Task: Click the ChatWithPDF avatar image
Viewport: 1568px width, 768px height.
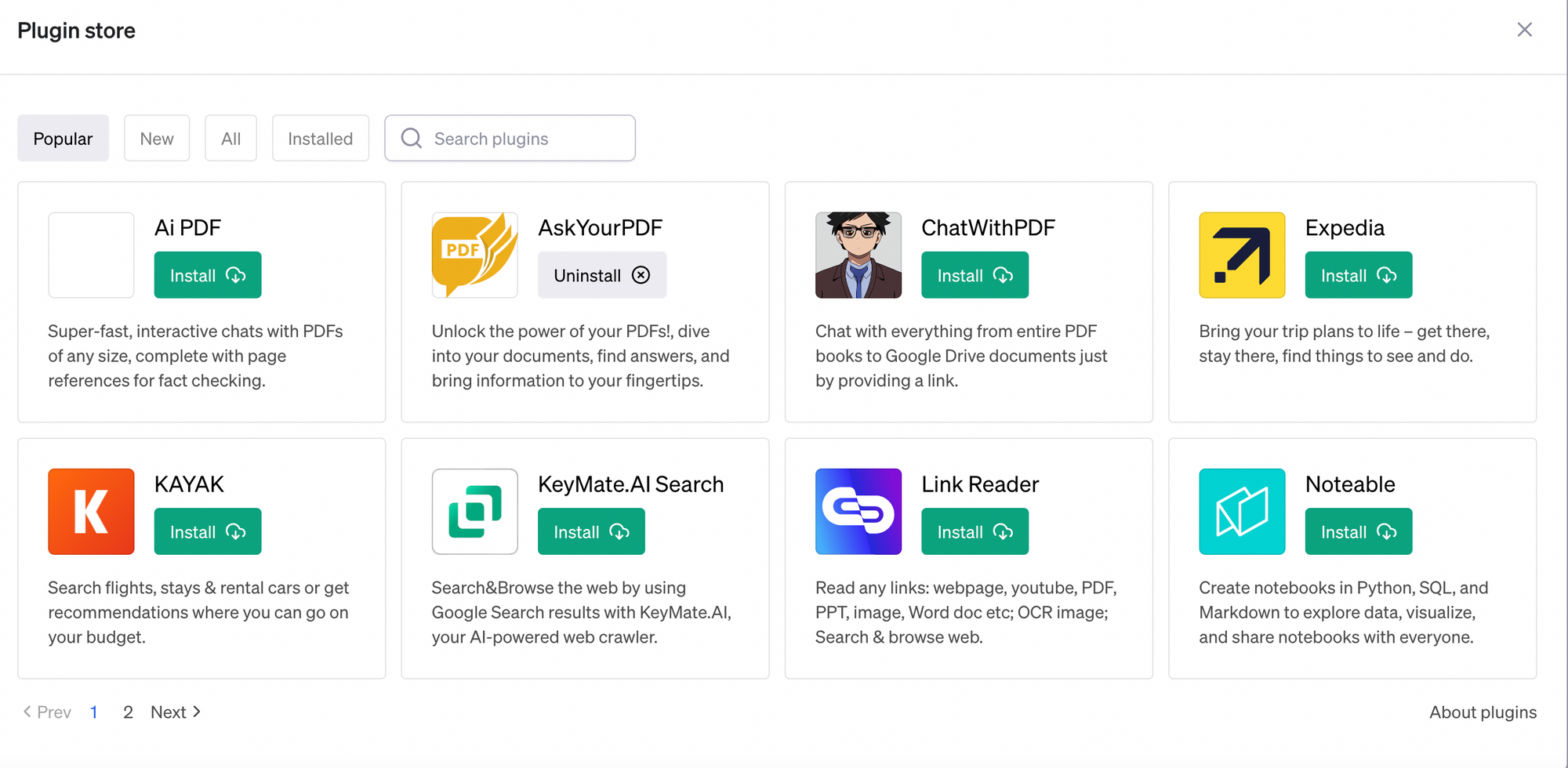Action: pos(858,255)
